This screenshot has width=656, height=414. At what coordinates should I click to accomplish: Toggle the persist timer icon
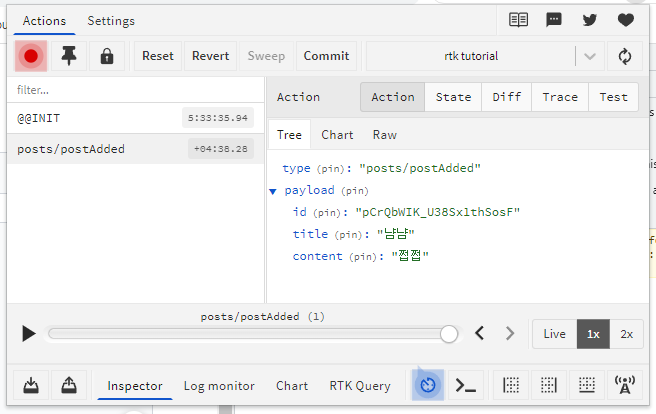(428, 385)
